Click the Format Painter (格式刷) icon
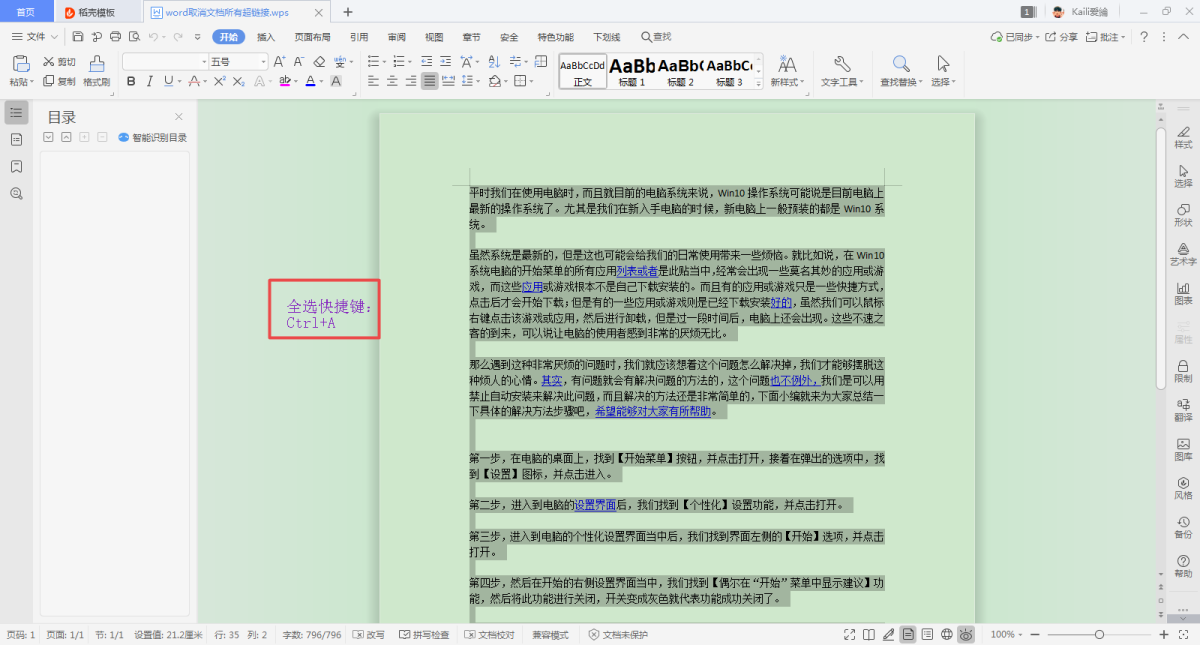The image size is (1200, 645). tap(96, 65)
